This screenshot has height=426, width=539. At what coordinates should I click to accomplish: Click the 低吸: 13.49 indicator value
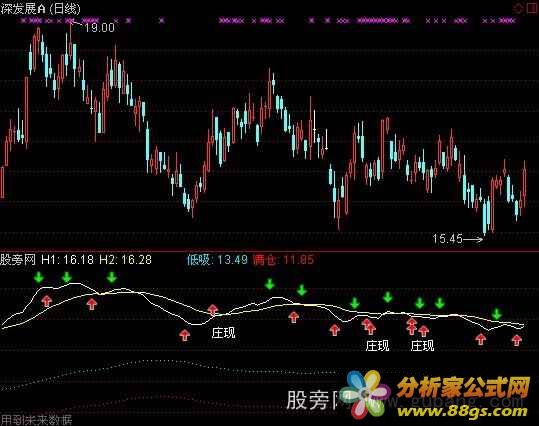pyautogui.click(x=217, y=260)
